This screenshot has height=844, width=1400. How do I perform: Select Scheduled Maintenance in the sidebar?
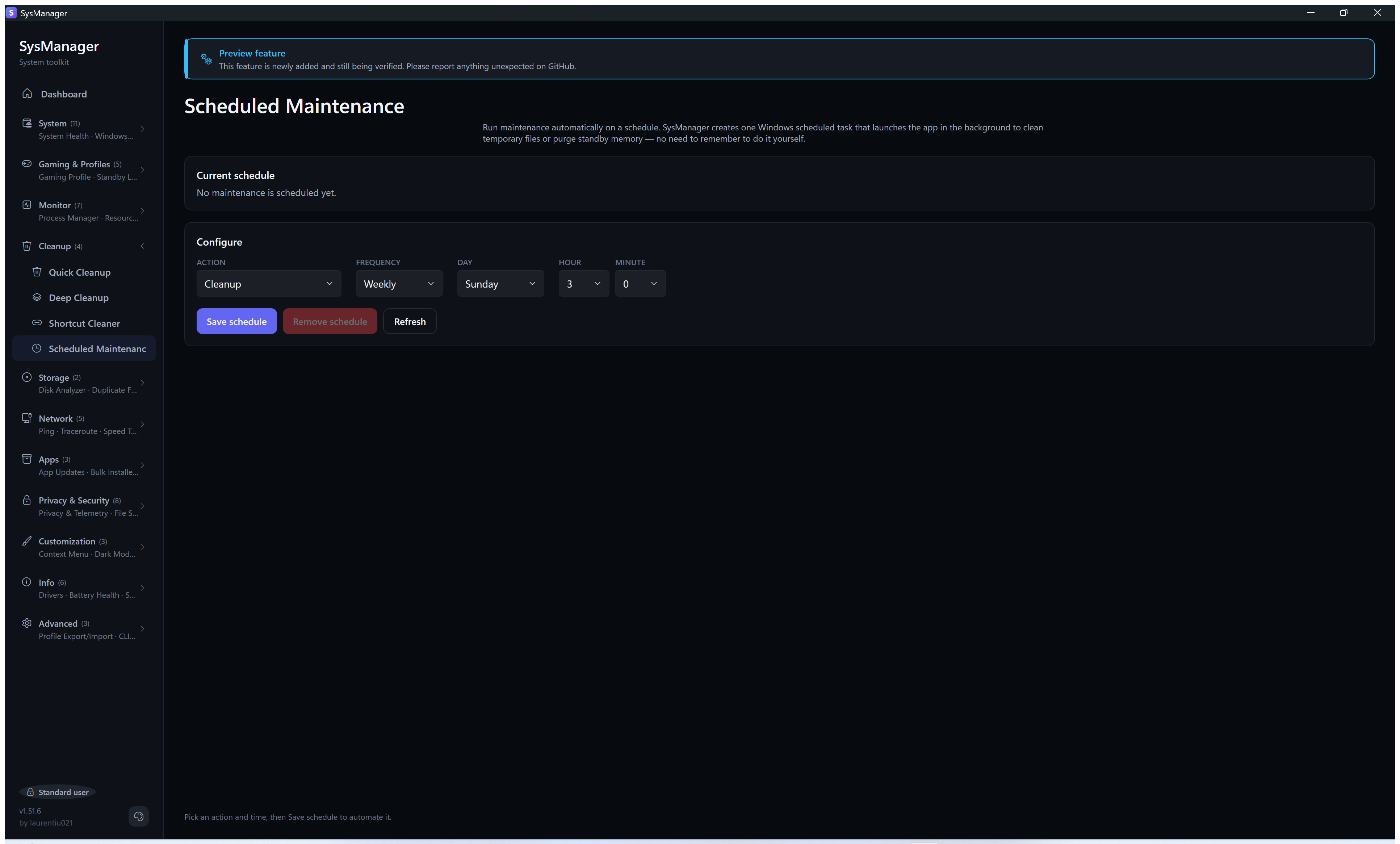84,348
